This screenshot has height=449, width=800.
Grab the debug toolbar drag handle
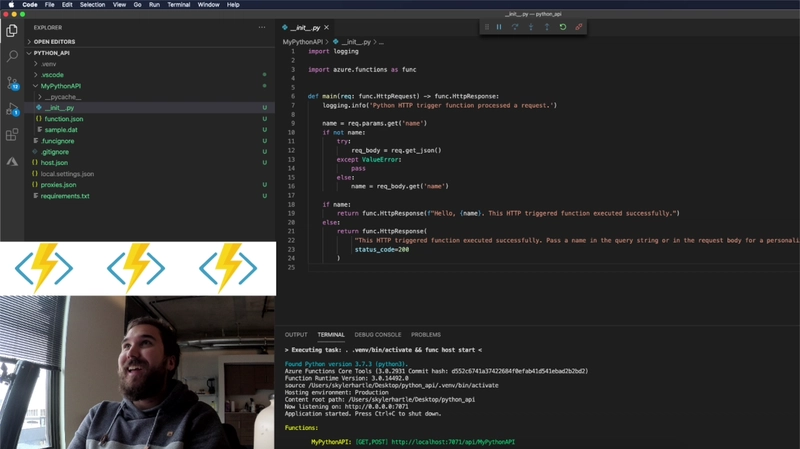pyautogui.click(x=487, y=27)
